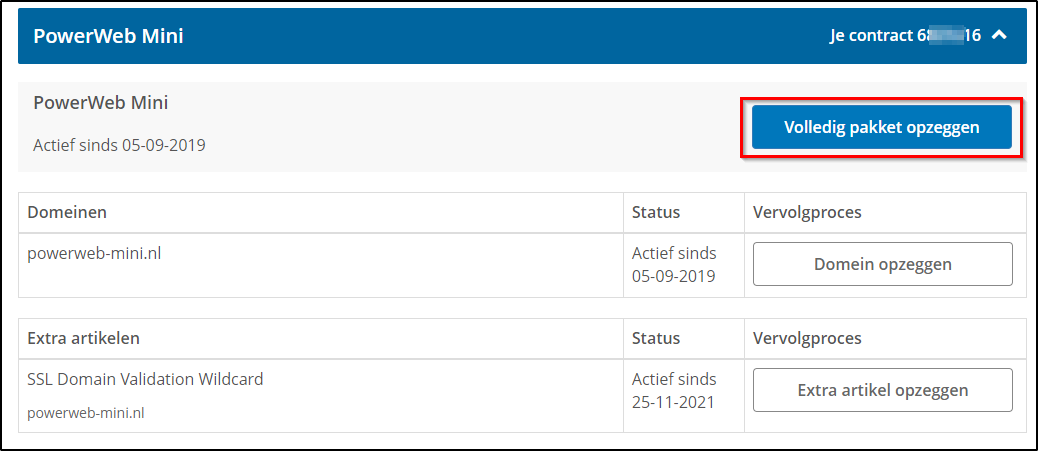The height and width of the screenshot is (451, 1038).
Task: Click the Vervolgproces header in Domeinen table
Action: pyautogui.click(x=807, y=212)
